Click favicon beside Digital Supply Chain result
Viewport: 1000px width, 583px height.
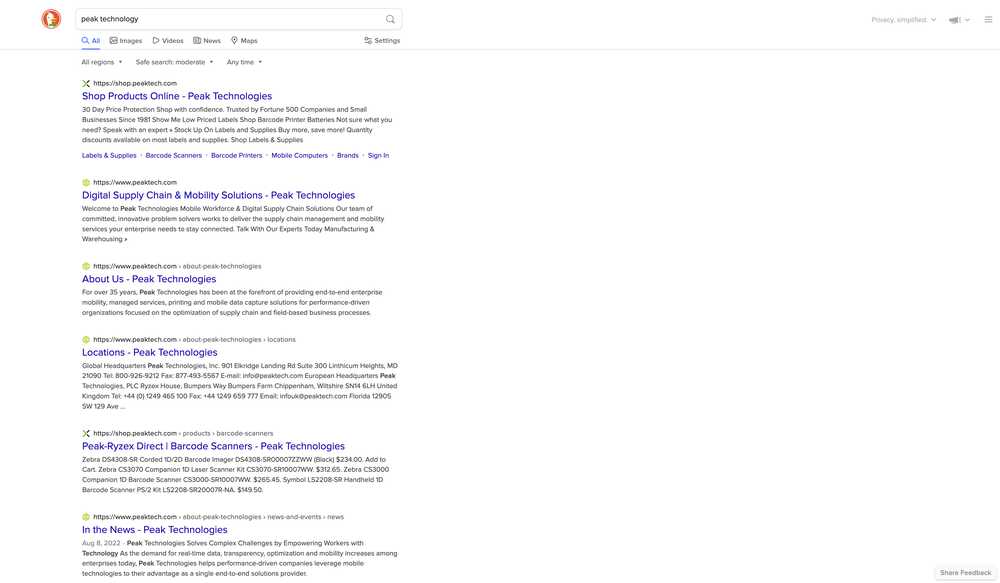86,182
